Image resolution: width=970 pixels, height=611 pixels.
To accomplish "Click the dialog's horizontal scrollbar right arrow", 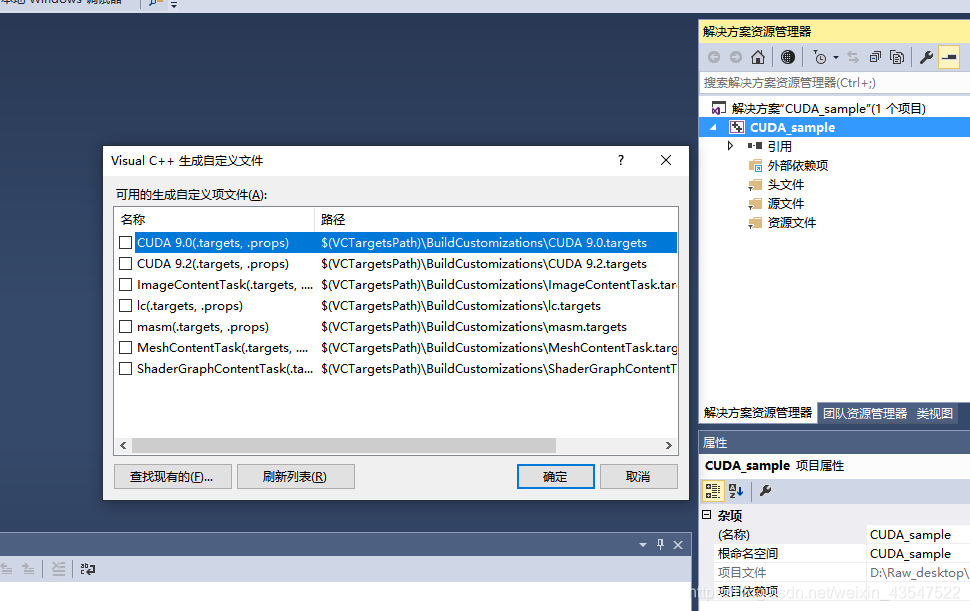I will (668, 444).
